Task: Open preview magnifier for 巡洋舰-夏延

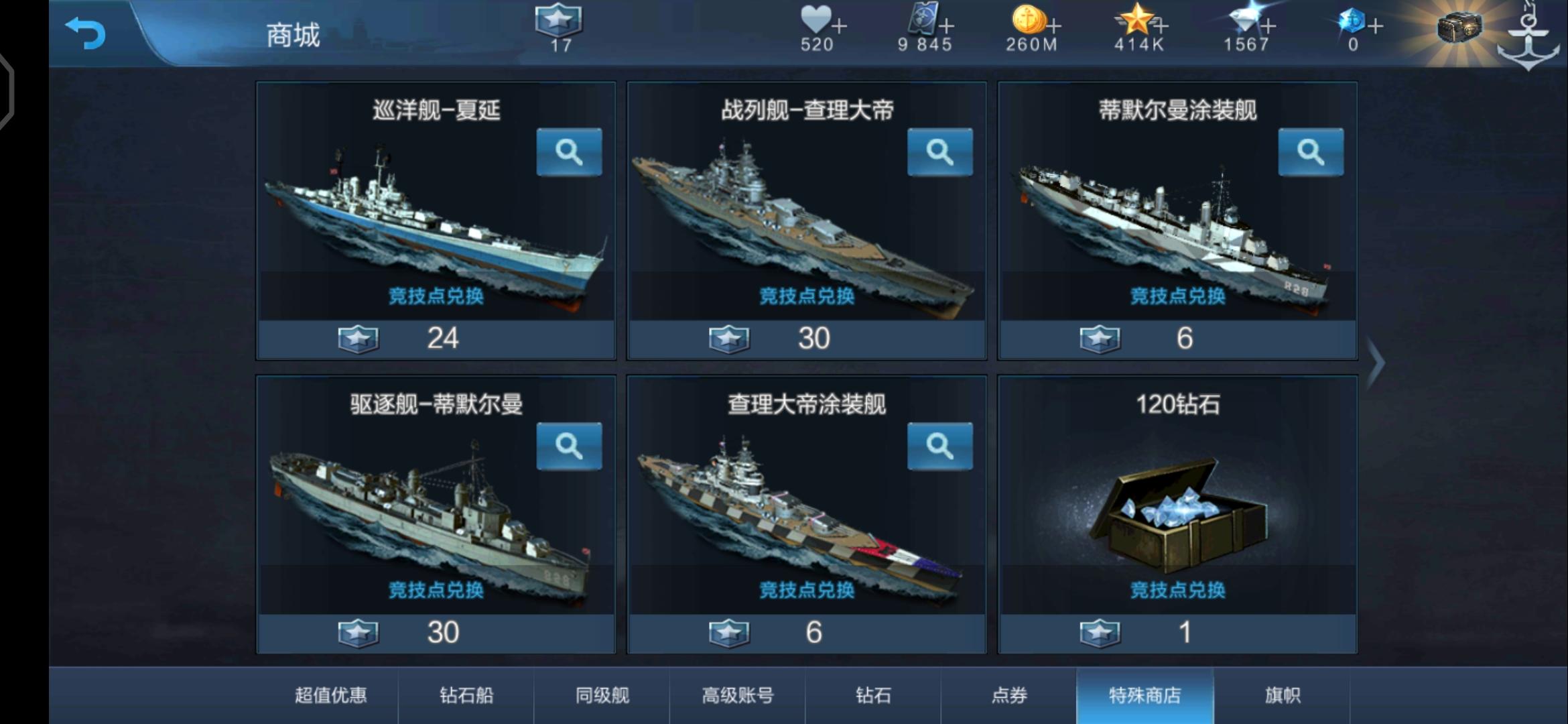Action: point(569,152)
